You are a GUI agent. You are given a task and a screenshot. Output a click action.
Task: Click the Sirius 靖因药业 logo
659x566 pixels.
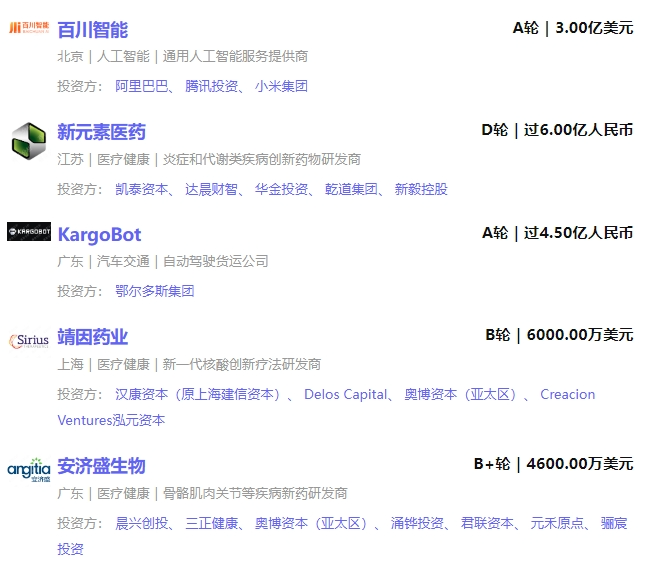coord(29,340)
